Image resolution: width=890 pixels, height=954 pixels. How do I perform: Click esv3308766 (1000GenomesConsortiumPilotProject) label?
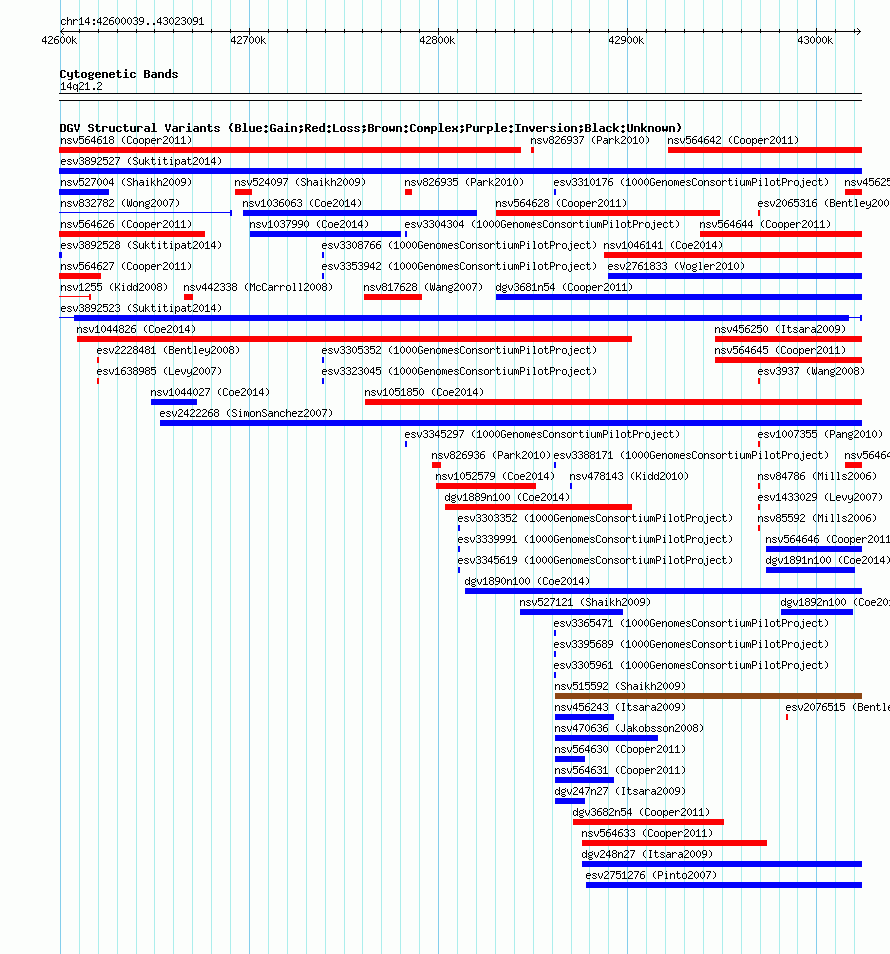pos(459,245)
